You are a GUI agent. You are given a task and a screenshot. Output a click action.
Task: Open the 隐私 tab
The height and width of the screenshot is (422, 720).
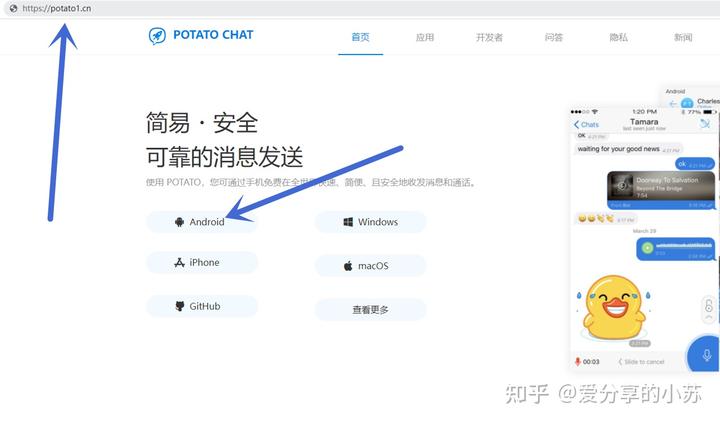pos(619,37)
